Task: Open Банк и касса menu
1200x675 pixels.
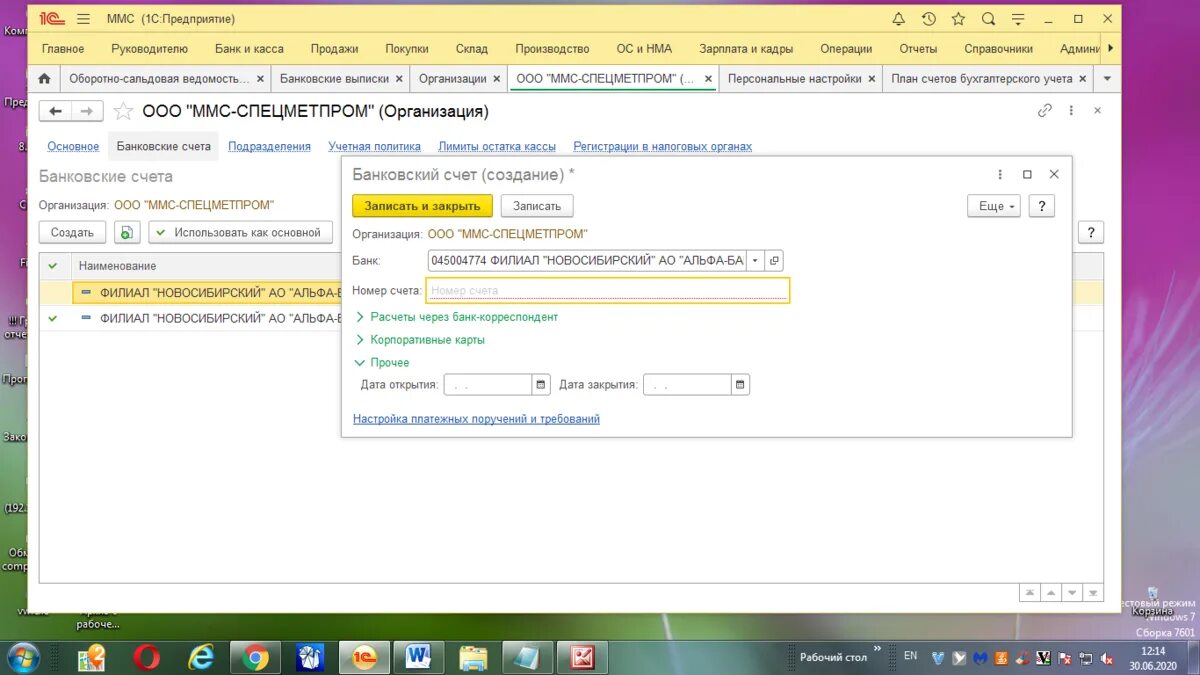Action: (249, 48)
